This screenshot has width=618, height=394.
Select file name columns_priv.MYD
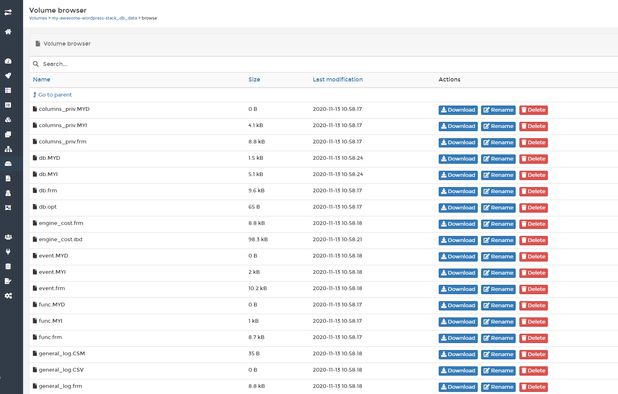pos(64,109)
